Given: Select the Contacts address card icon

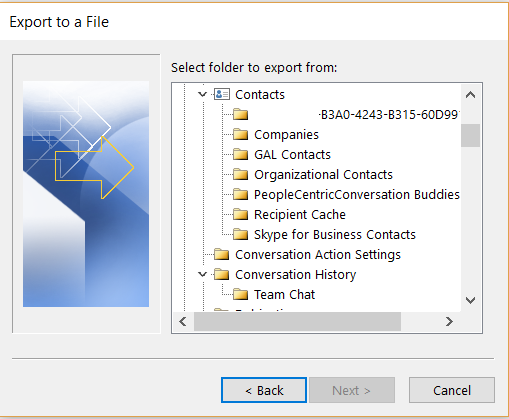Looking at the screenshot, I should click(x=222, y=94).
